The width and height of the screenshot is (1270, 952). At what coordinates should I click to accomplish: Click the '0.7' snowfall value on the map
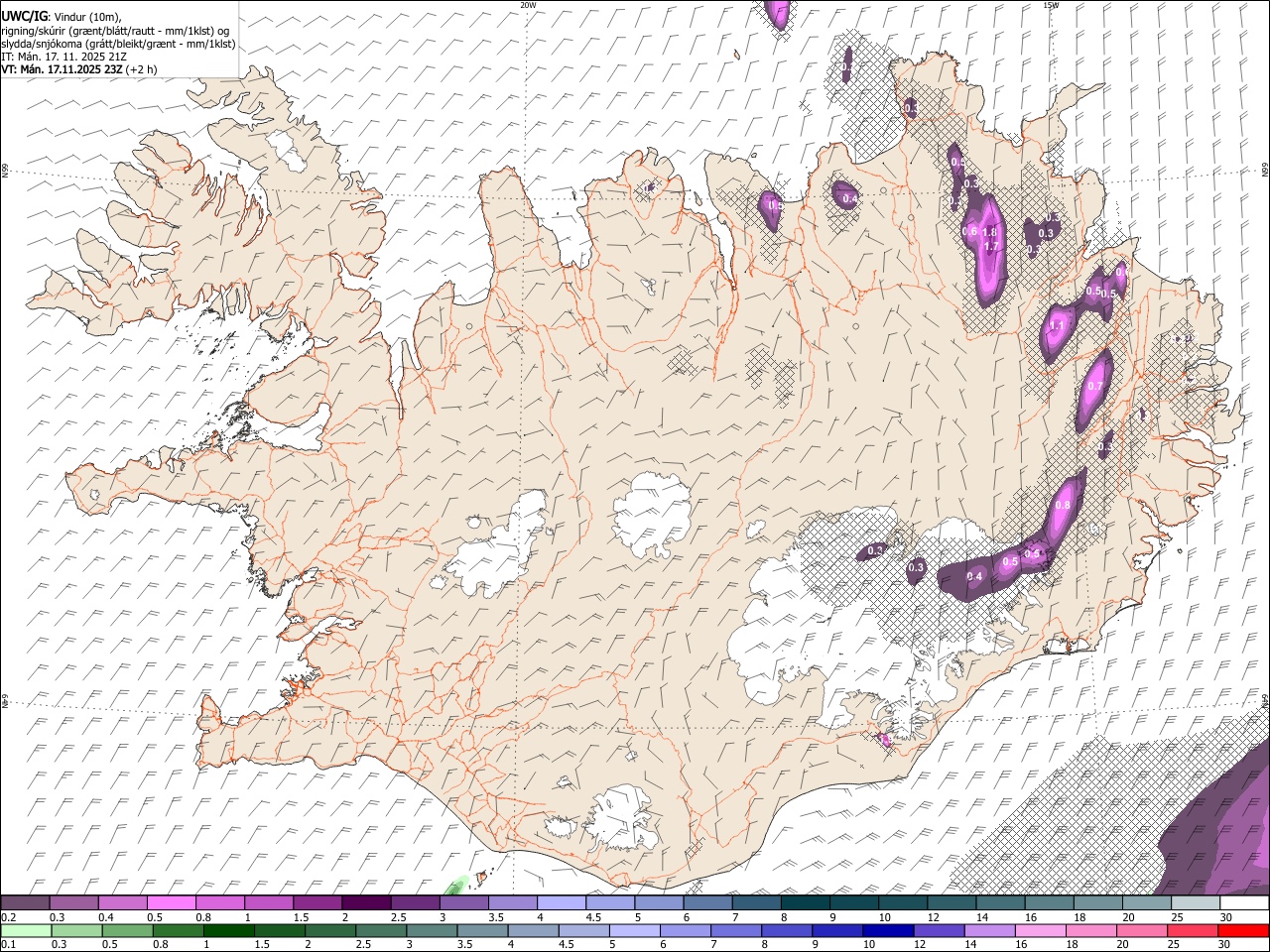1095,386
